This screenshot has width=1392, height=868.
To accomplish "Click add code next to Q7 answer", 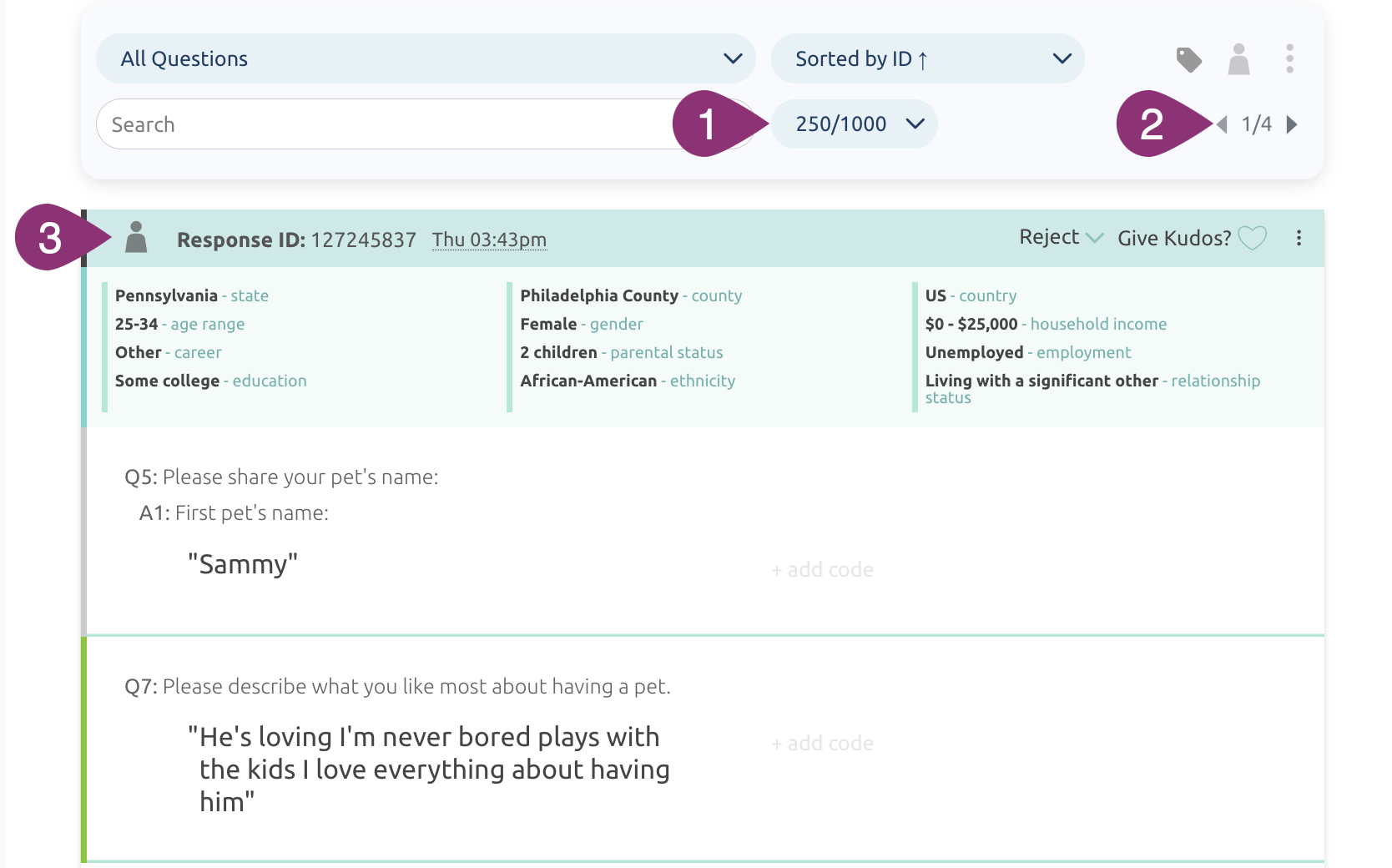I will (x=822, y=743).
